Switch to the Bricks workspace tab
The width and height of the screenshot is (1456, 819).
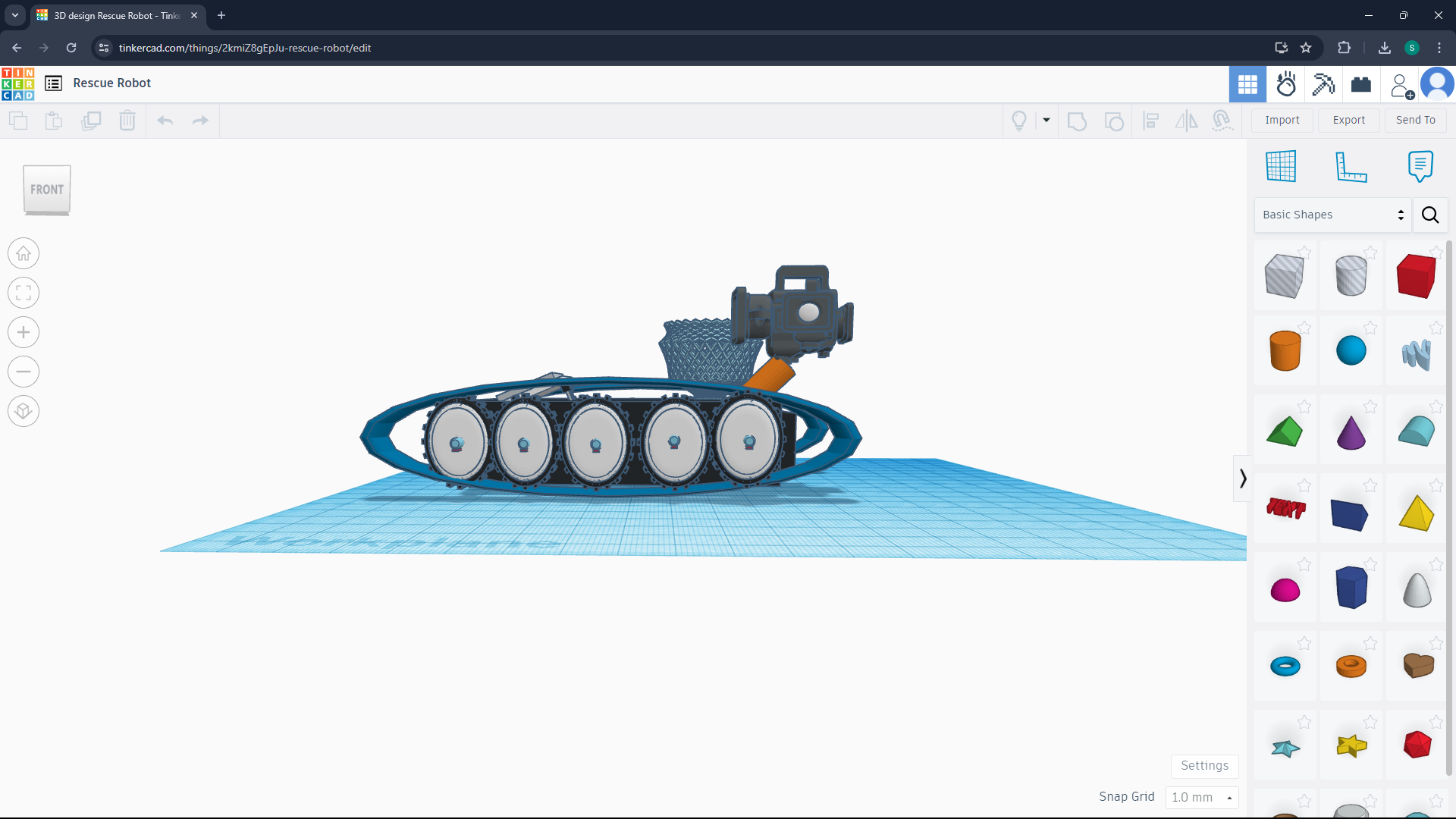tap(1361, 84)
